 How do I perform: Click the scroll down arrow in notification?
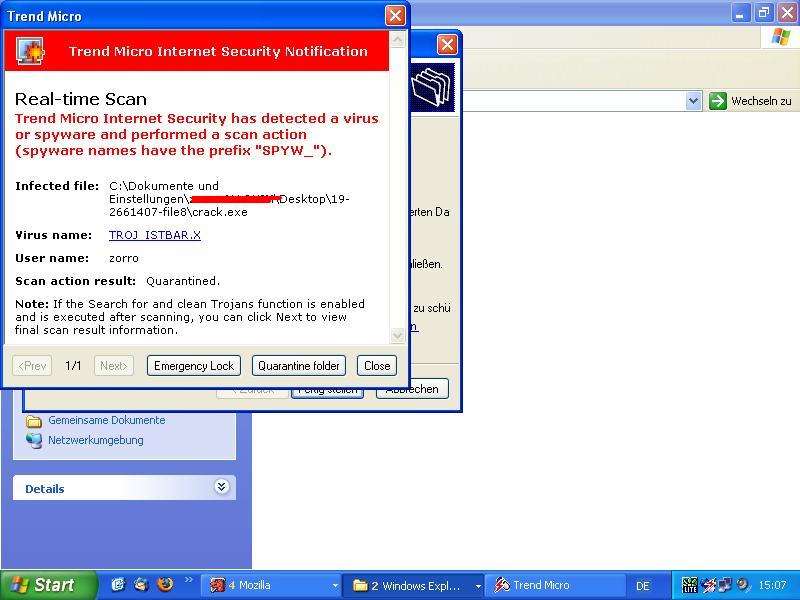[x=397, y=335]
